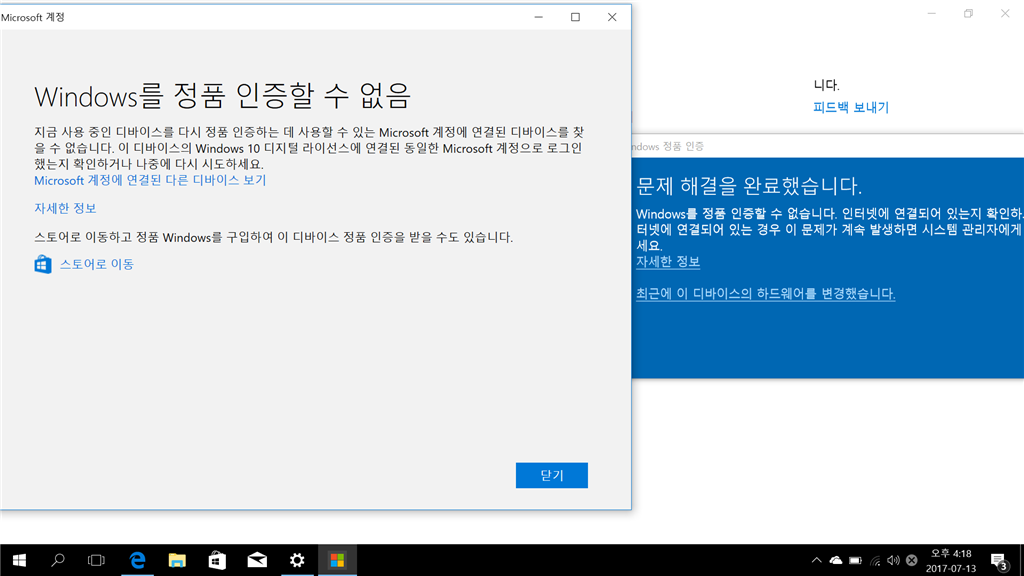Open taskbar search magnifier
The height and width of the screenshot is (576, 1024).
click(57, 560)
